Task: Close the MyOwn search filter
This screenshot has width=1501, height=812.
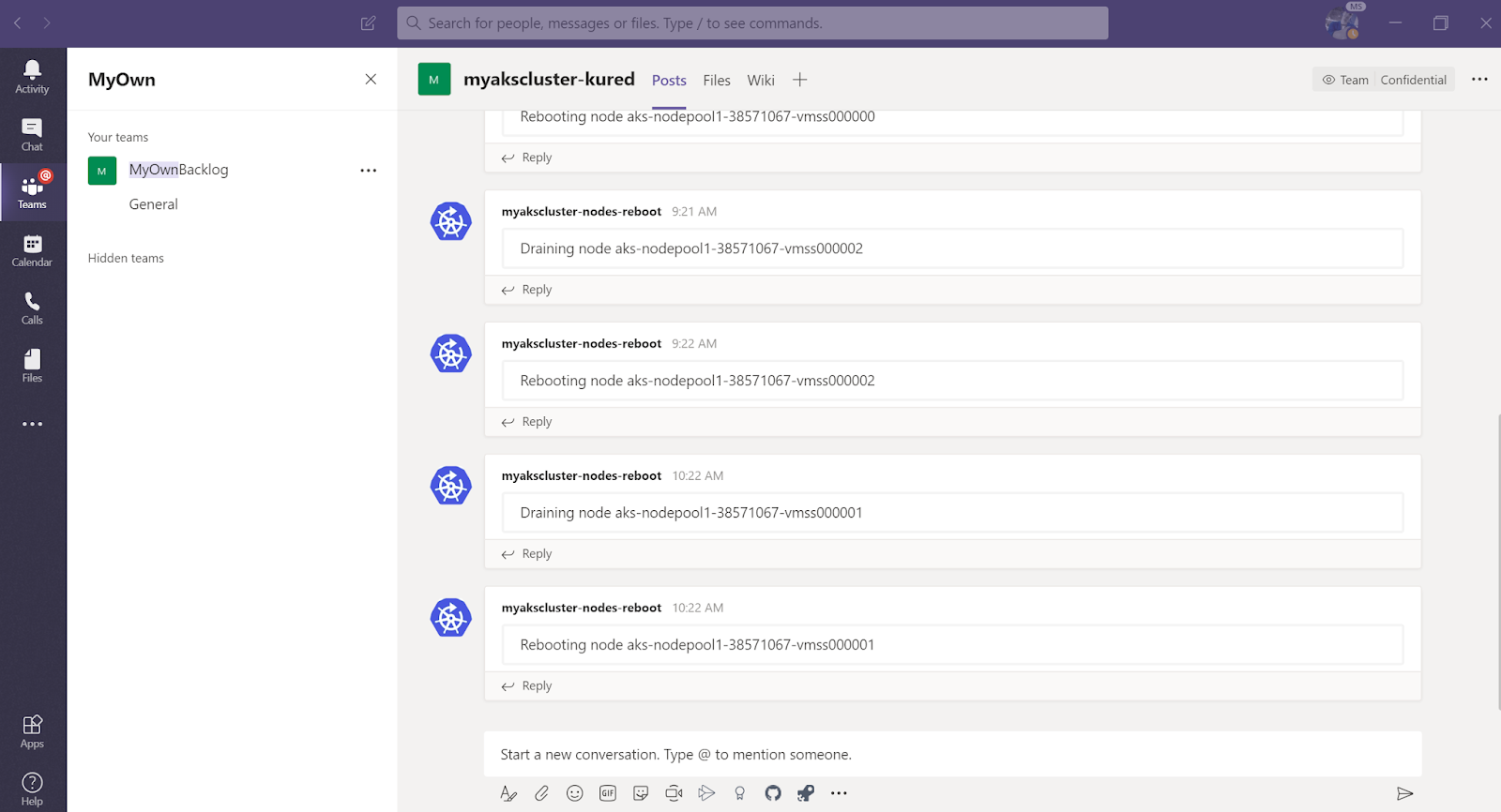Action: point(371,79)
